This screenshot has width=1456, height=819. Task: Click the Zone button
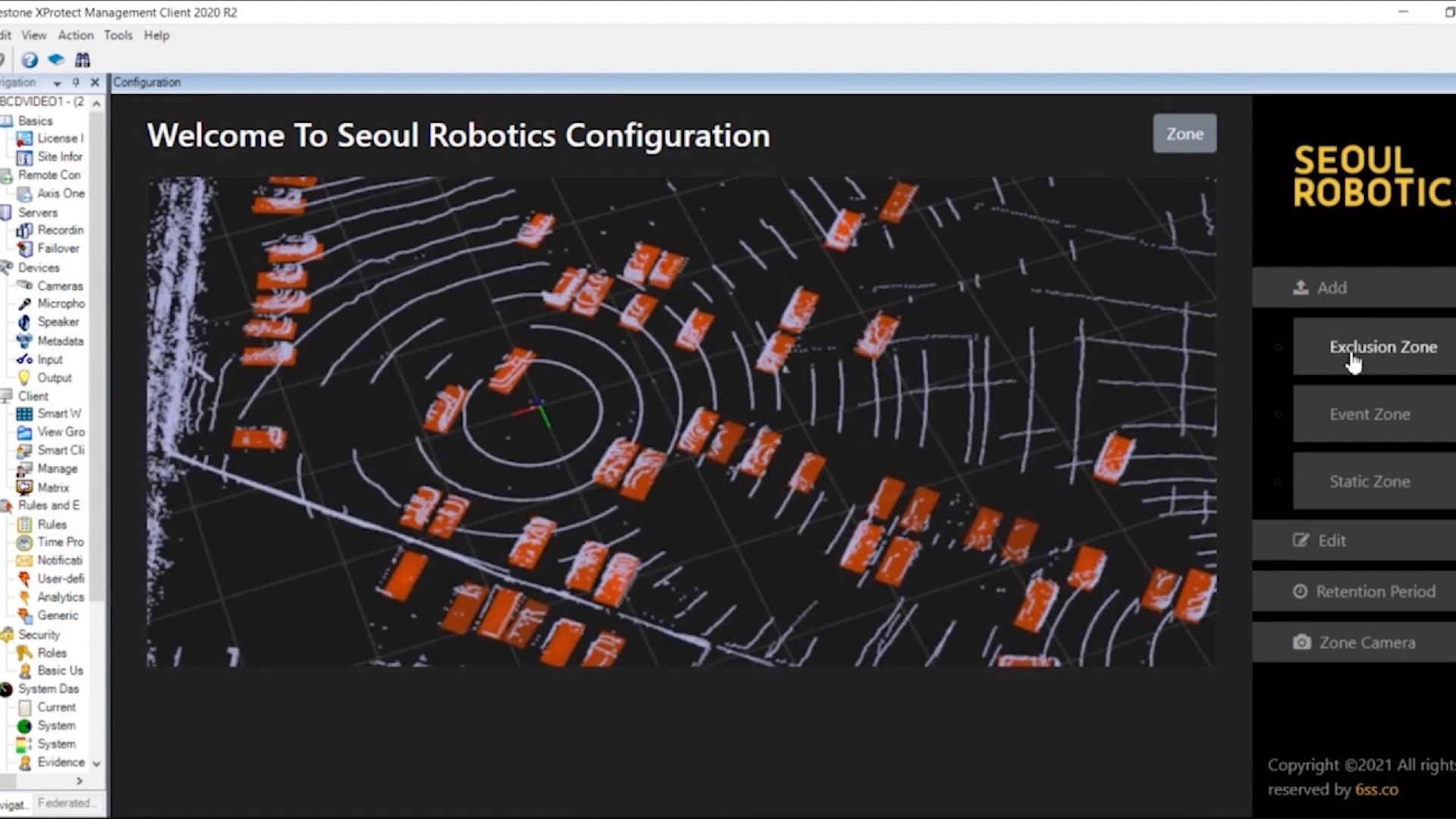click(1185, 133)
